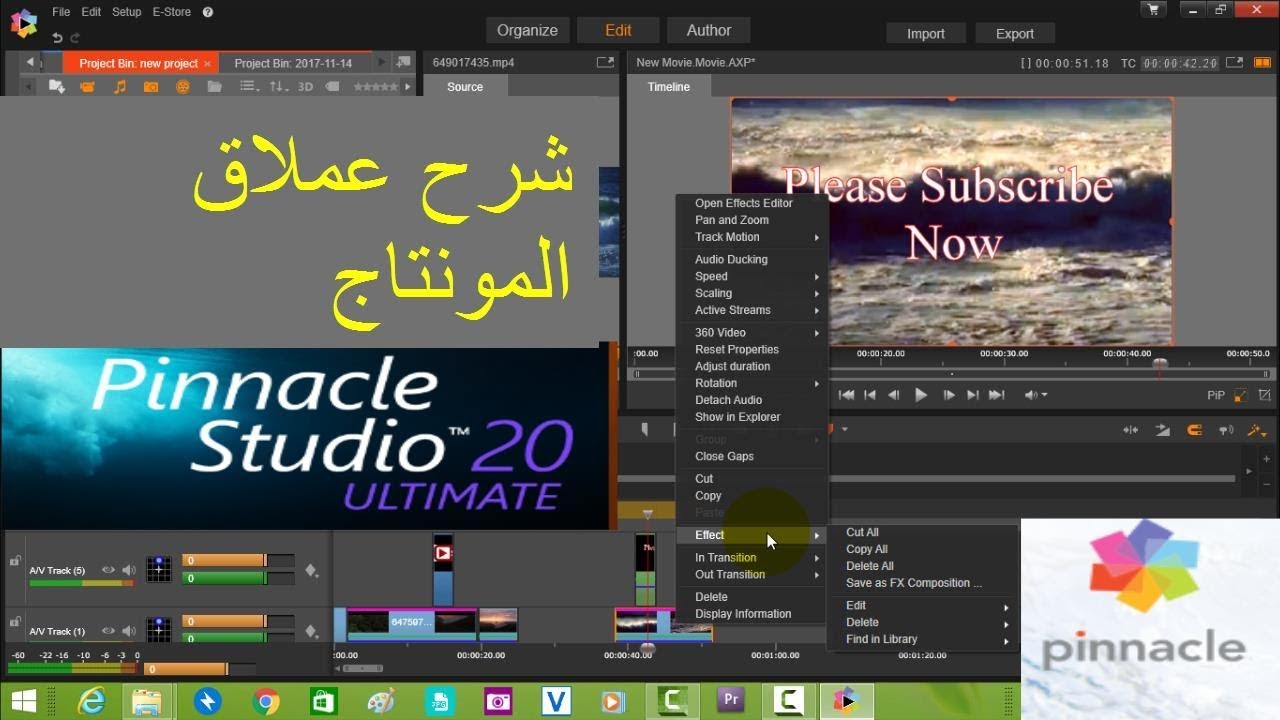Launch Adobe Premiere from the taskbar
This screenshot has height=720, width=1280.
point(730,701)
